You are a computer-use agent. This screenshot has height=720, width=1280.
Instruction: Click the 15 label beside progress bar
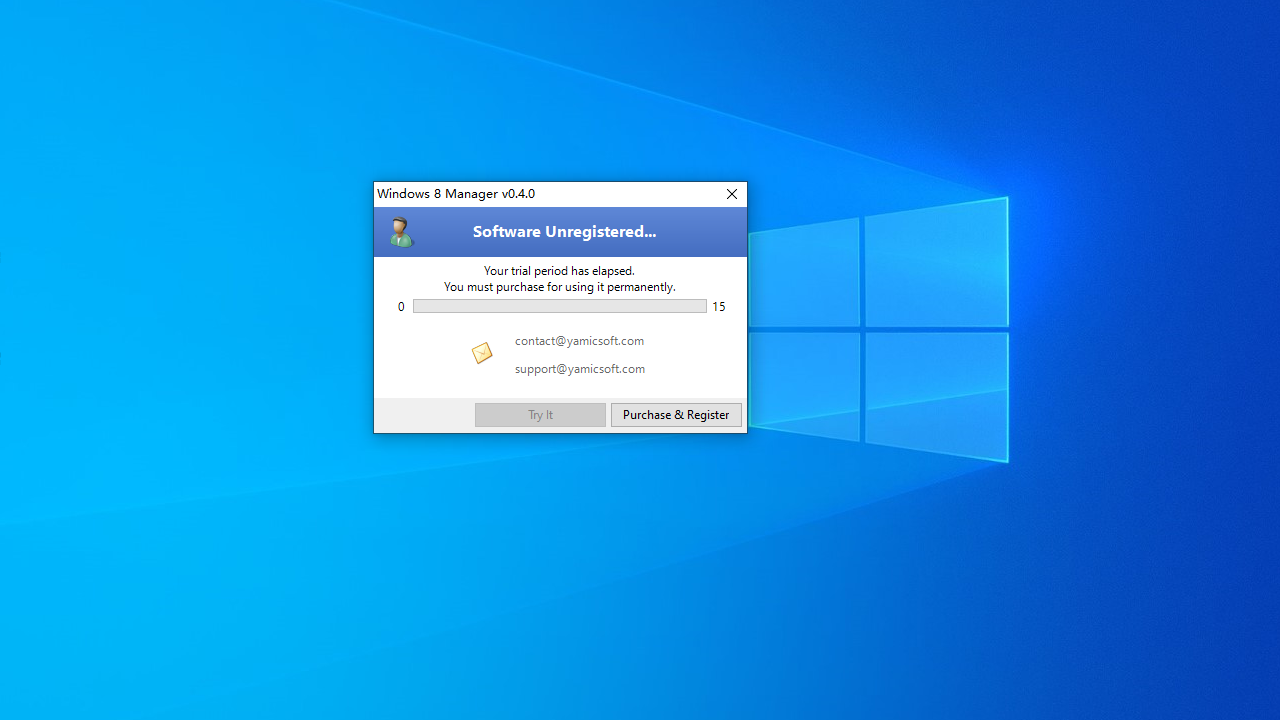(719, 307)
